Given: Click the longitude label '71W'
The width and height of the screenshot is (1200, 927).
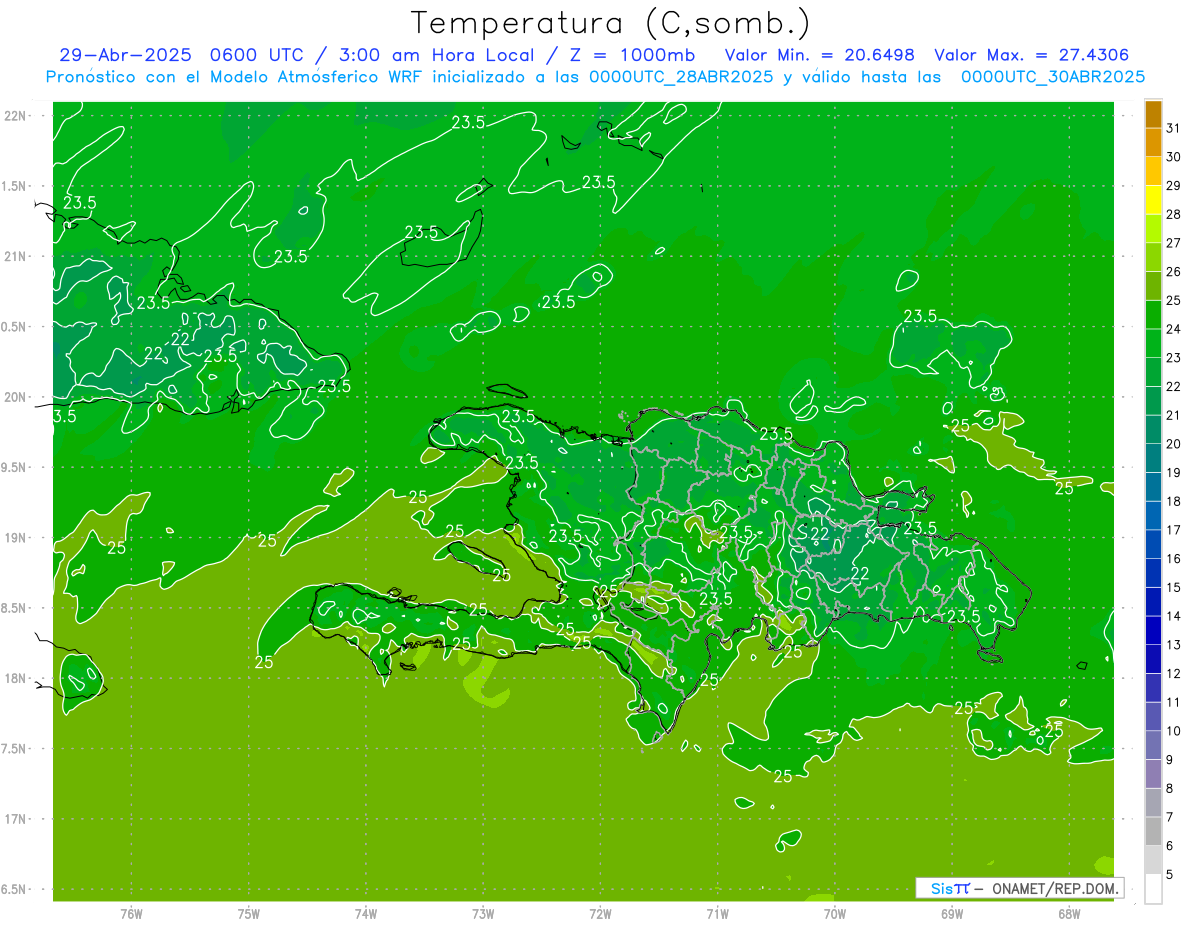Looking at the screenshot, I should point(717,914).
